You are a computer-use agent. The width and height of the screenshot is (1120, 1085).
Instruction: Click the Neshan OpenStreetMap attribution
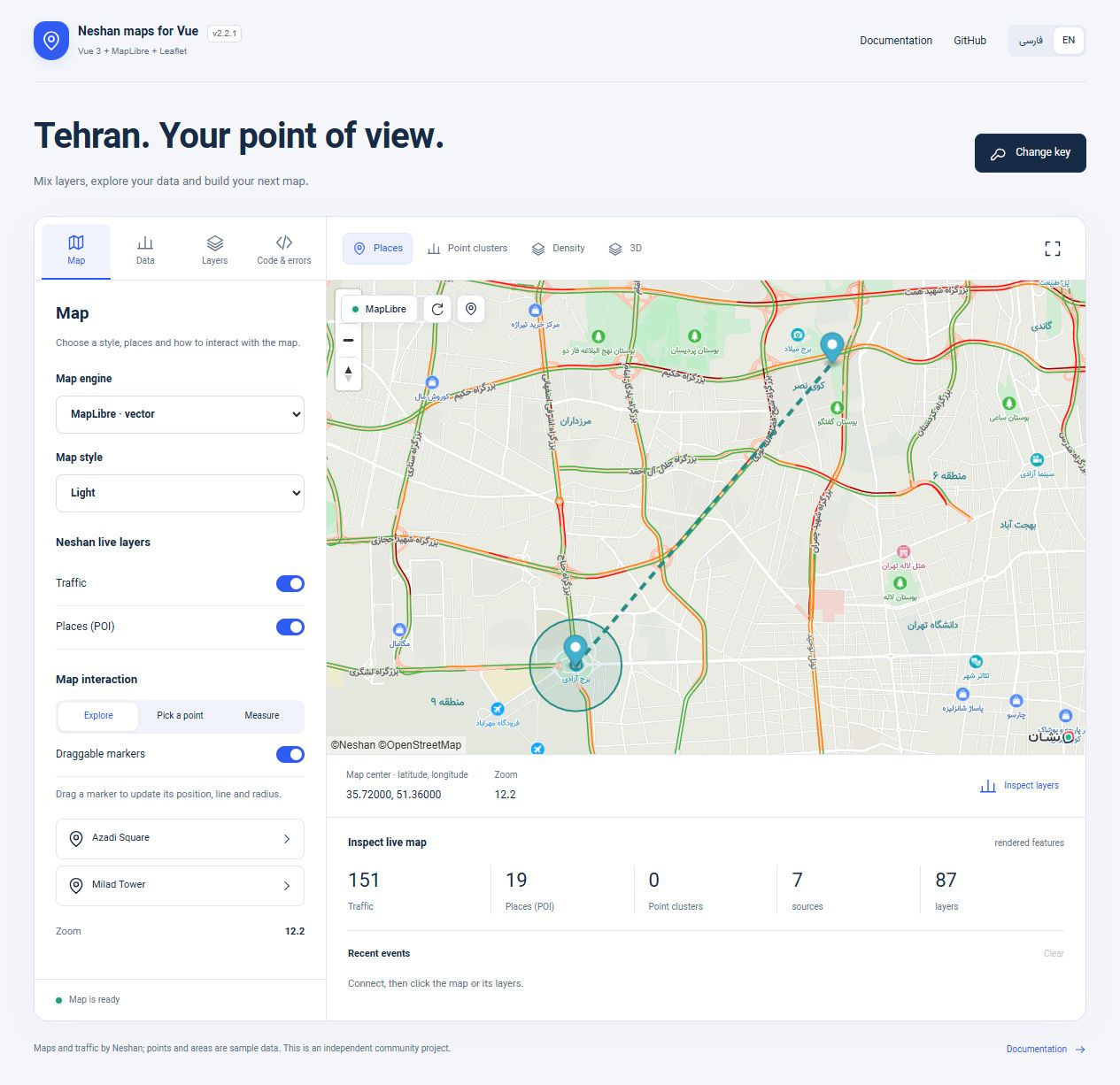[396, 745]
